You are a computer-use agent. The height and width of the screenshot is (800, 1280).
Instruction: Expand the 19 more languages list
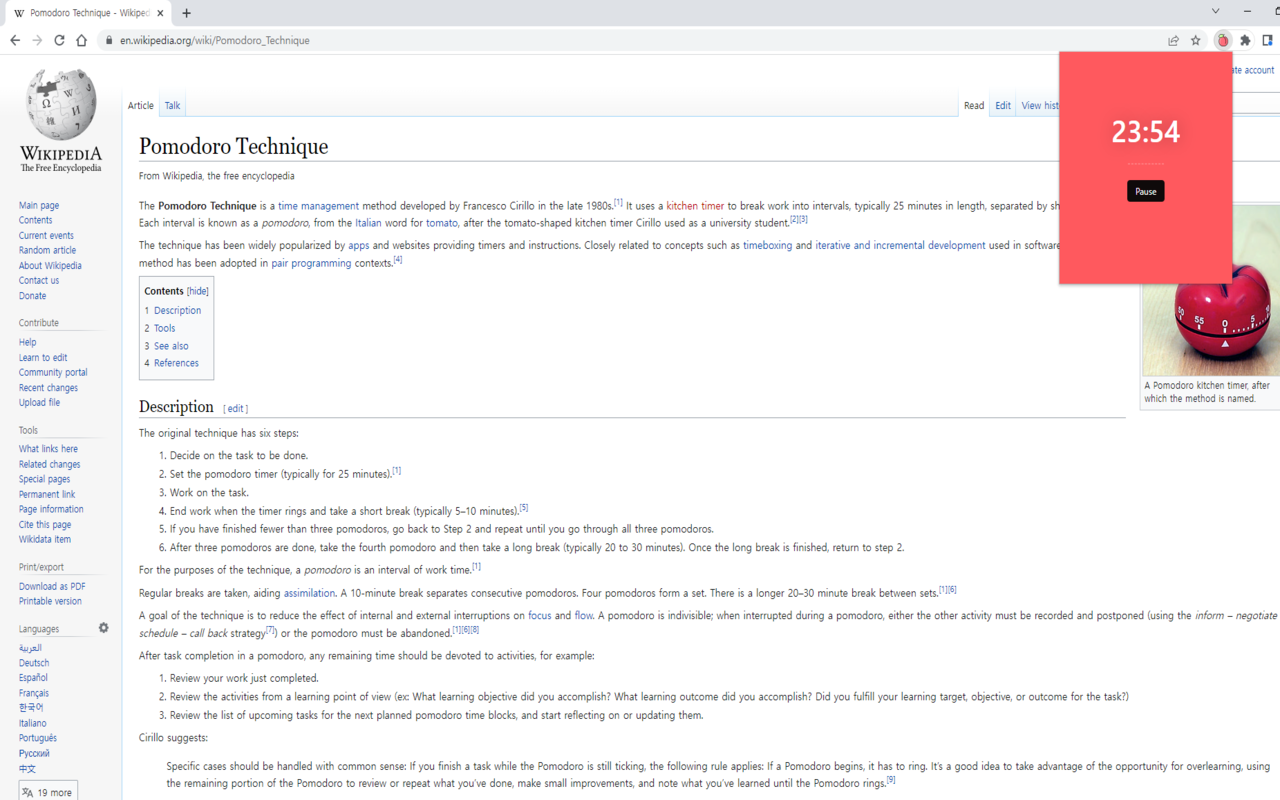coord(48,792)
